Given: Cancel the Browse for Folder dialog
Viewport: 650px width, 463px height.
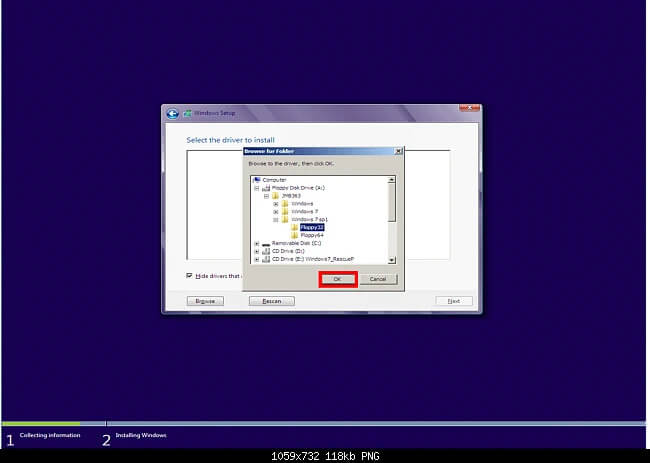Looking at the screenshot, I should (x=378, y=279).
